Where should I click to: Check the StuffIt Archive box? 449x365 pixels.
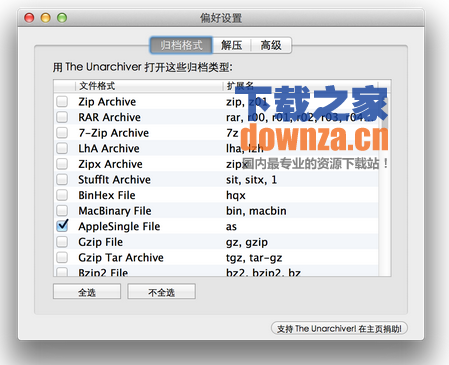[x=62, y=179]
